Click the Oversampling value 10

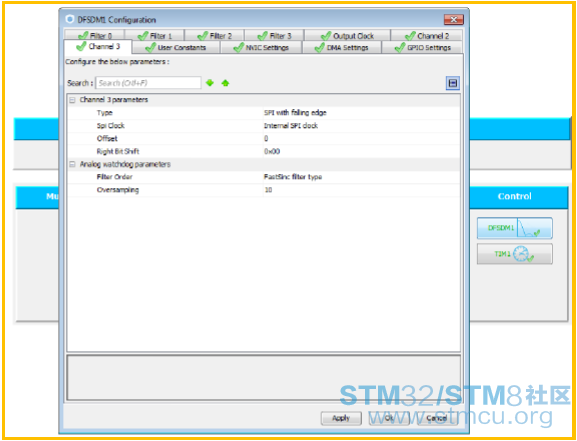268,190
